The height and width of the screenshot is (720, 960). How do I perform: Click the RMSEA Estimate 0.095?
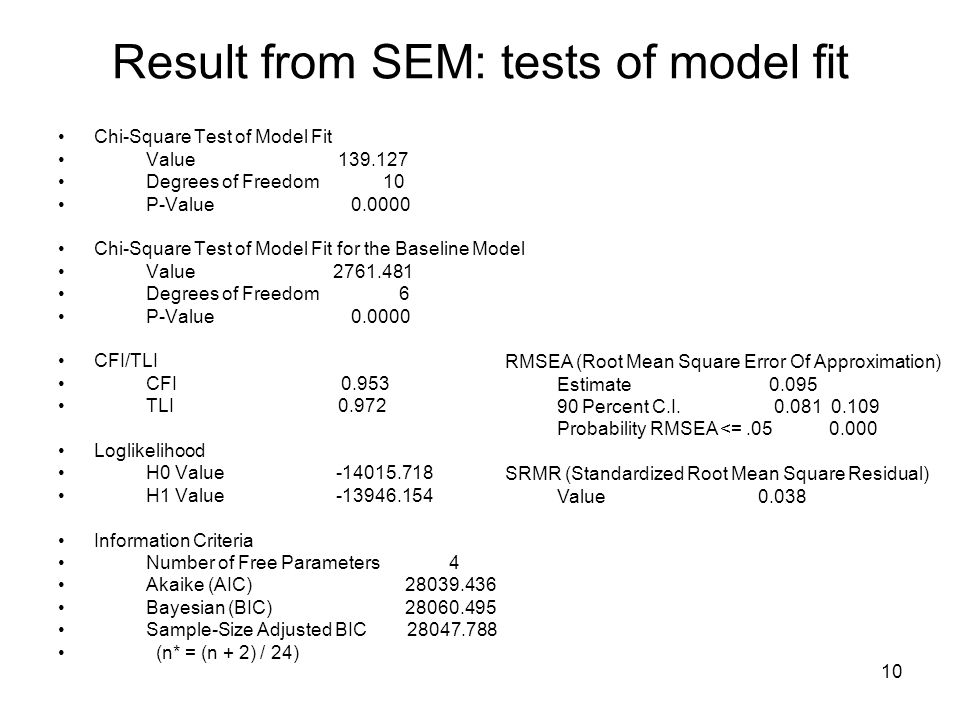click(793, 384)
